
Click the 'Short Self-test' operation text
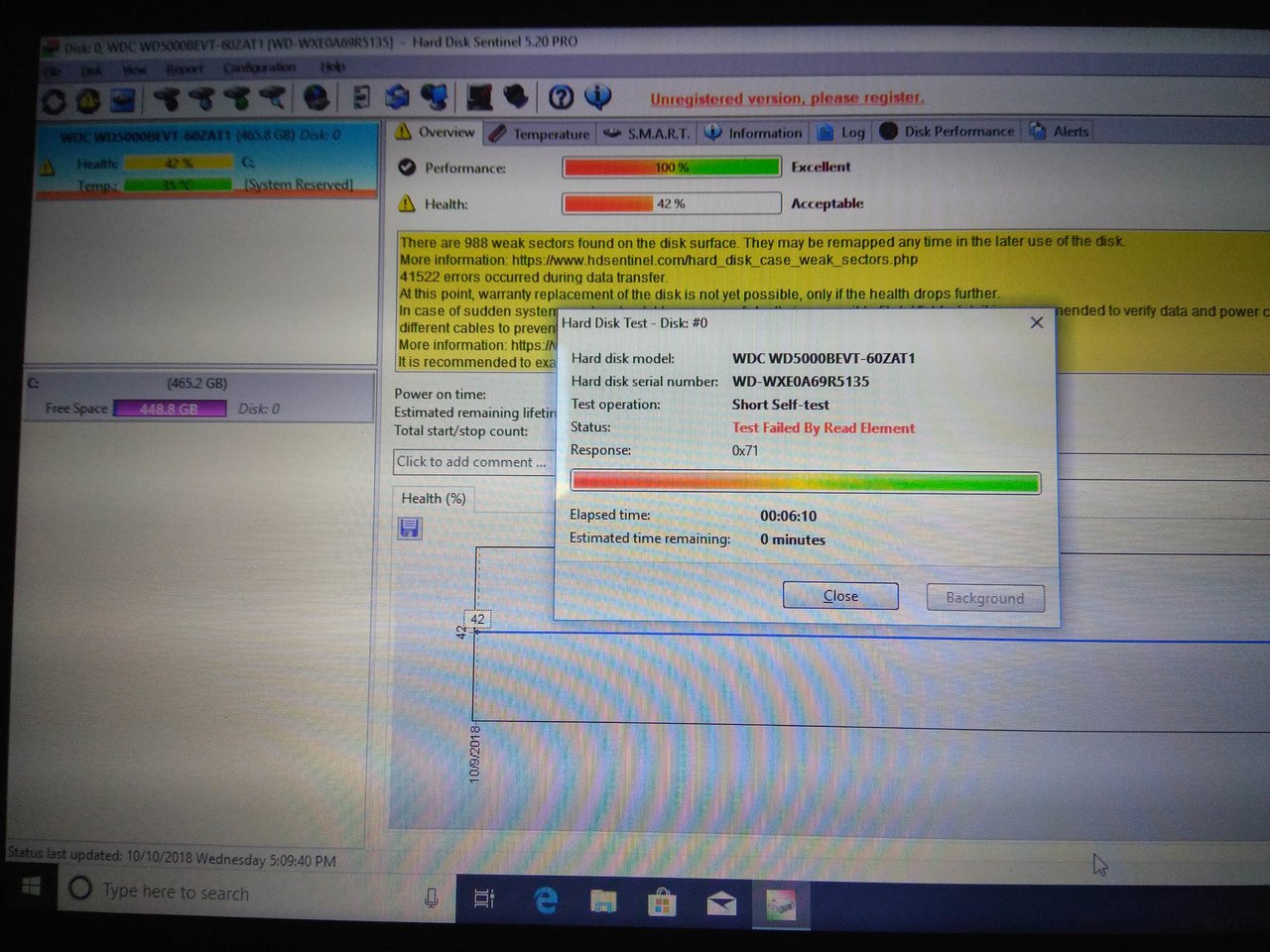[x=781, y=405]
